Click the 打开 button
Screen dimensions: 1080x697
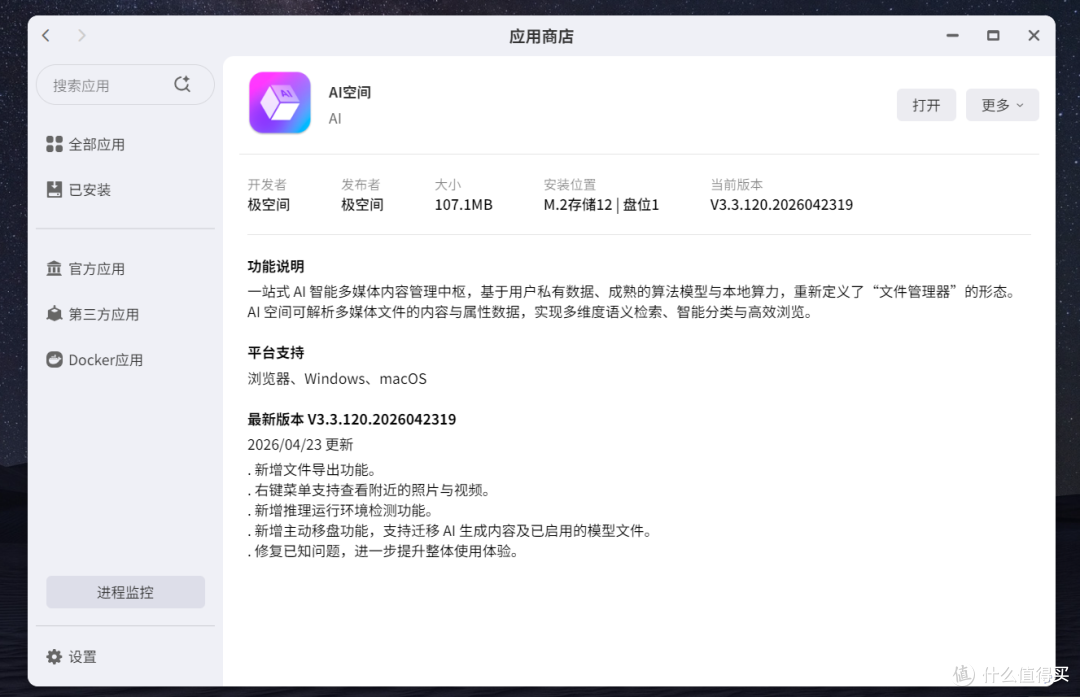tap(926, 105)
